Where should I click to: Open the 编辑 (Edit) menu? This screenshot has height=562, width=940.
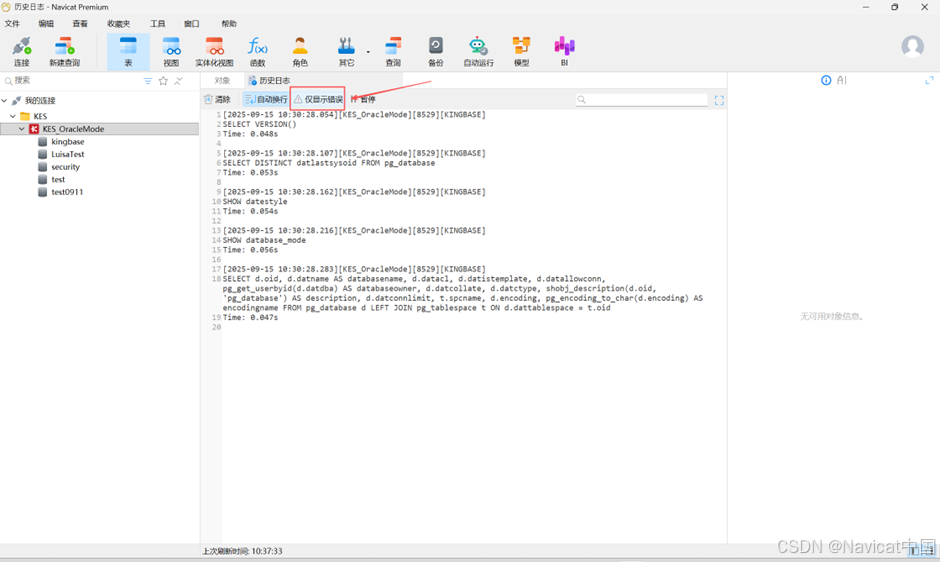(46, 24)
